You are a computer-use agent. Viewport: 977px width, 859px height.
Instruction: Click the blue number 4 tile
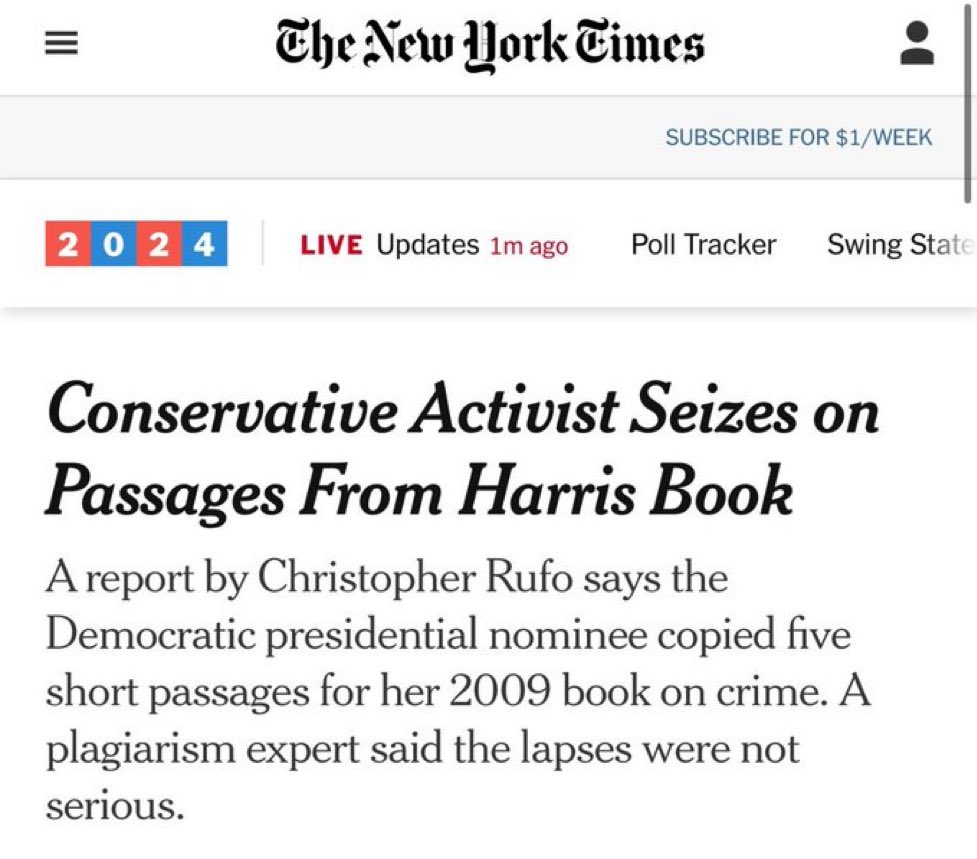204,244
